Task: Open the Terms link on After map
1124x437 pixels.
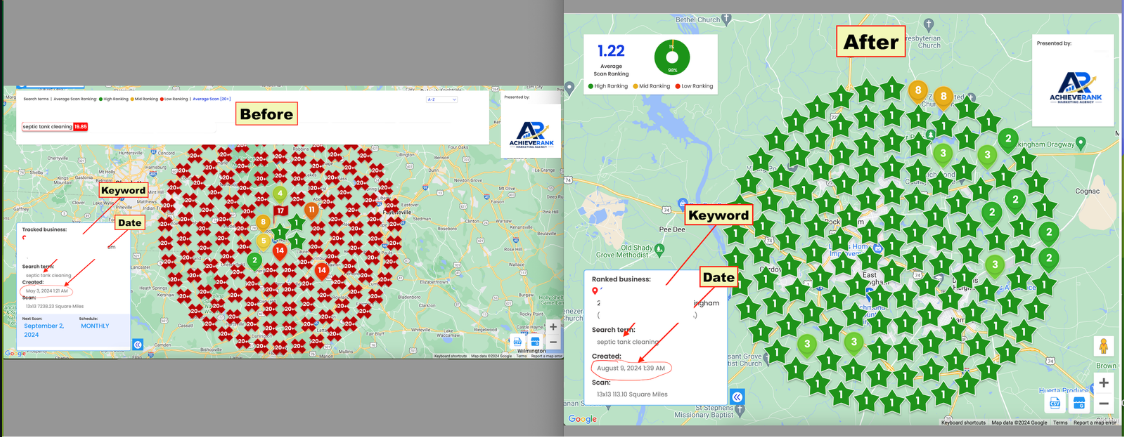Action: (x=1060, y=423)
